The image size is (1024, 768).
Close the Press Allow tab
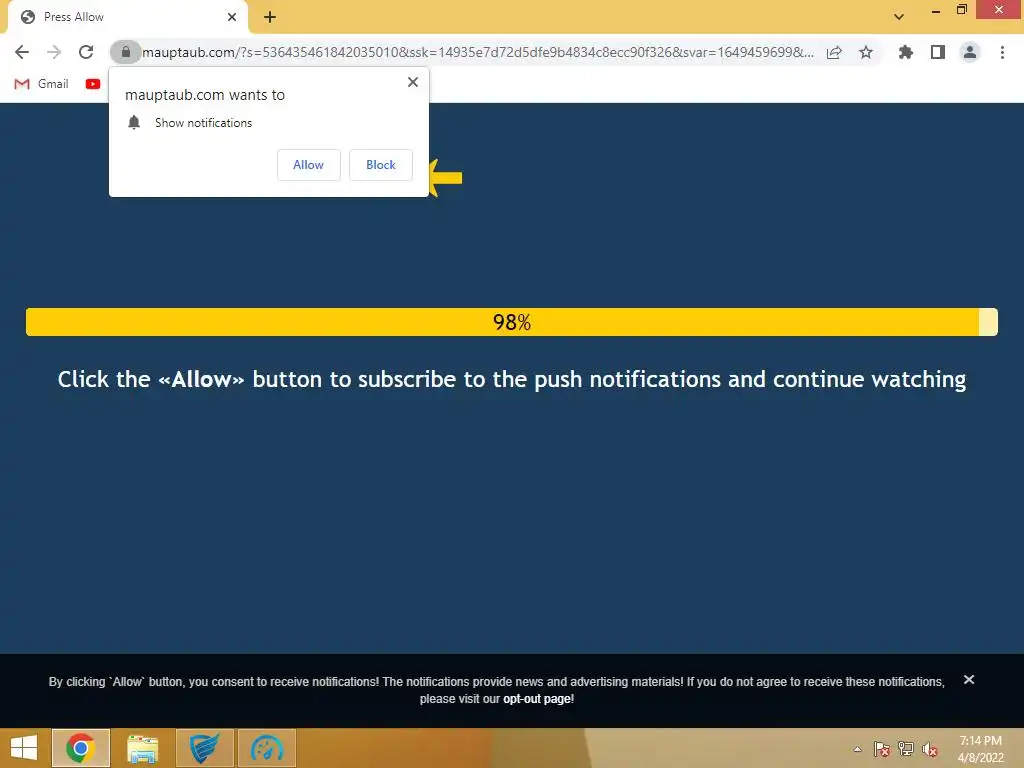(232, 17)
